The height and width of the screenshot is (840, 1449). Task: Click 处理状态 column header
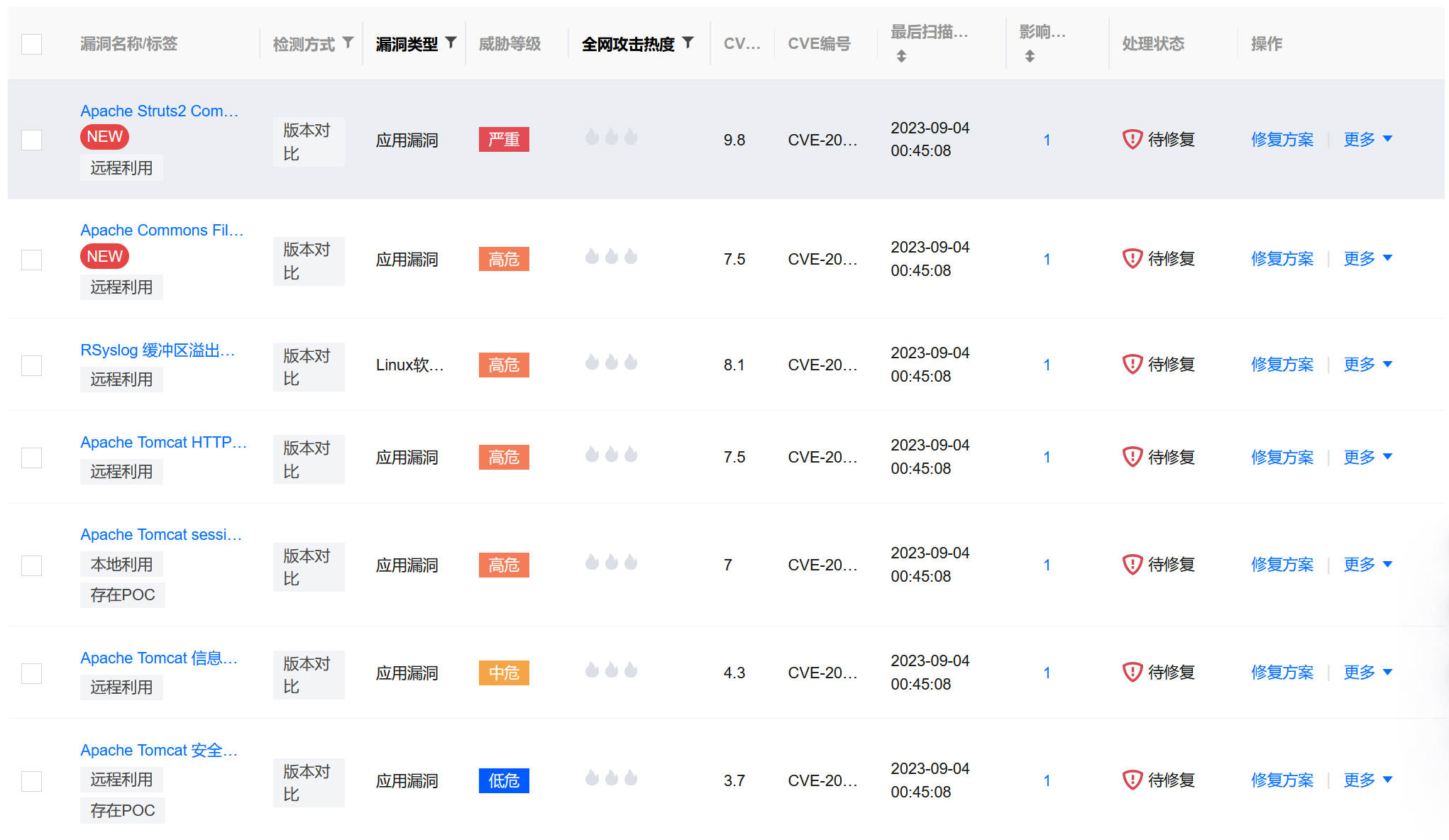coord(1153,44)
